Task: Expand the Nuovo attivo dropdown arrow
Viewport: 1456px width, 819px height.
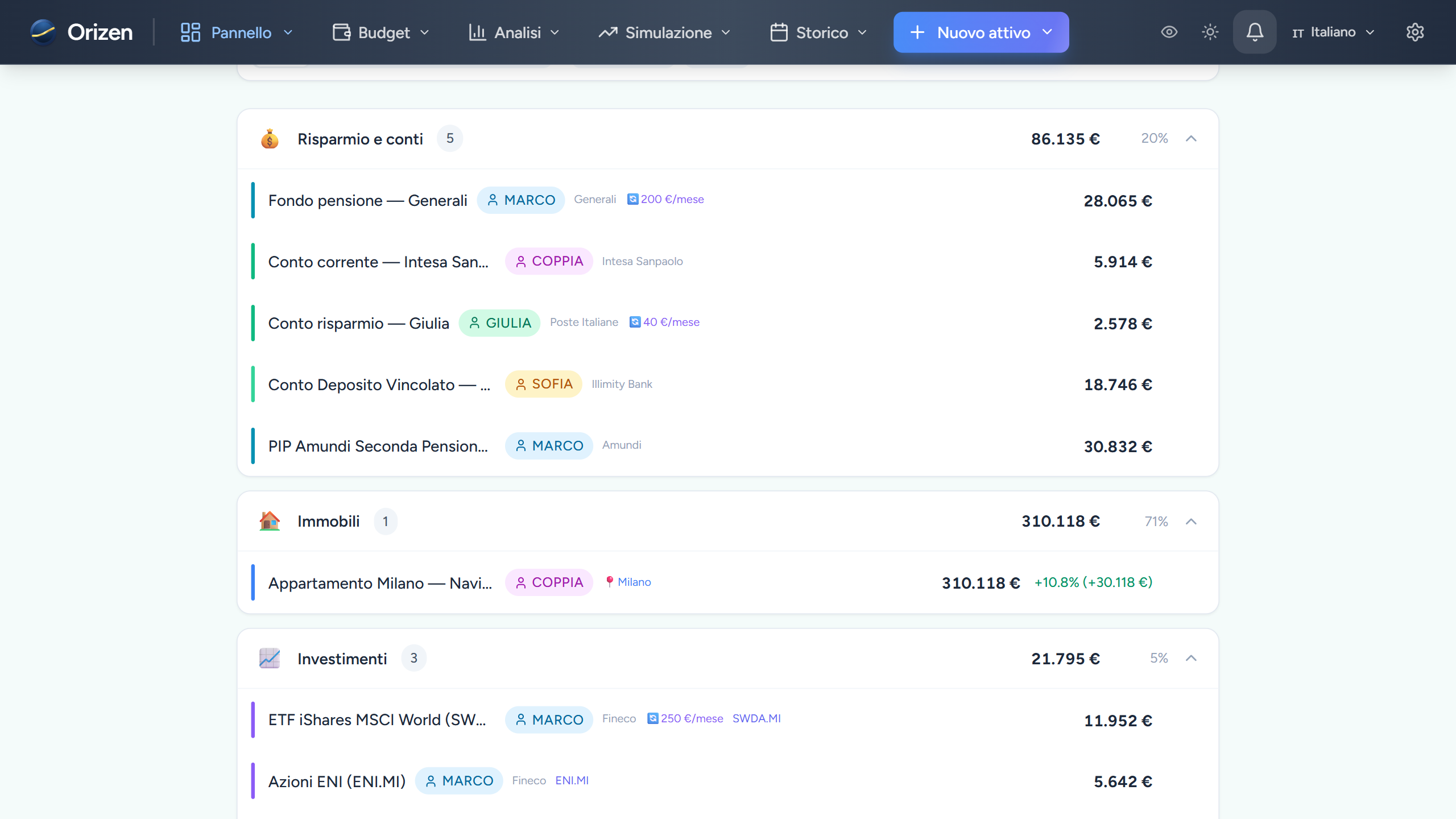Action: click(x=1046, y=32)
